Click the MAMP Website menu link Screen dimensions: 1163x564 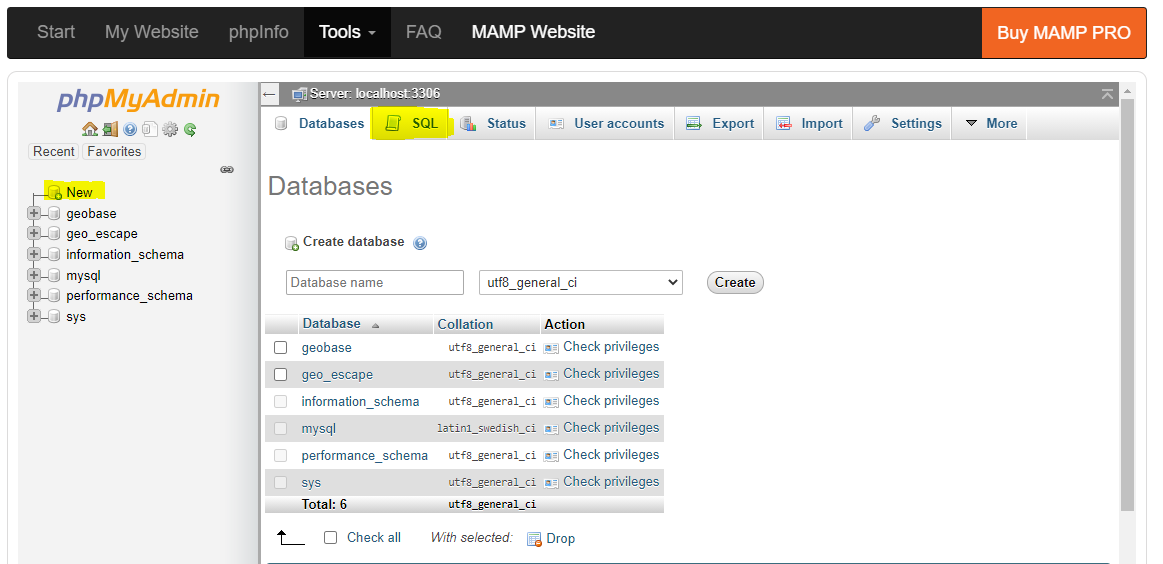click(533, 33)
